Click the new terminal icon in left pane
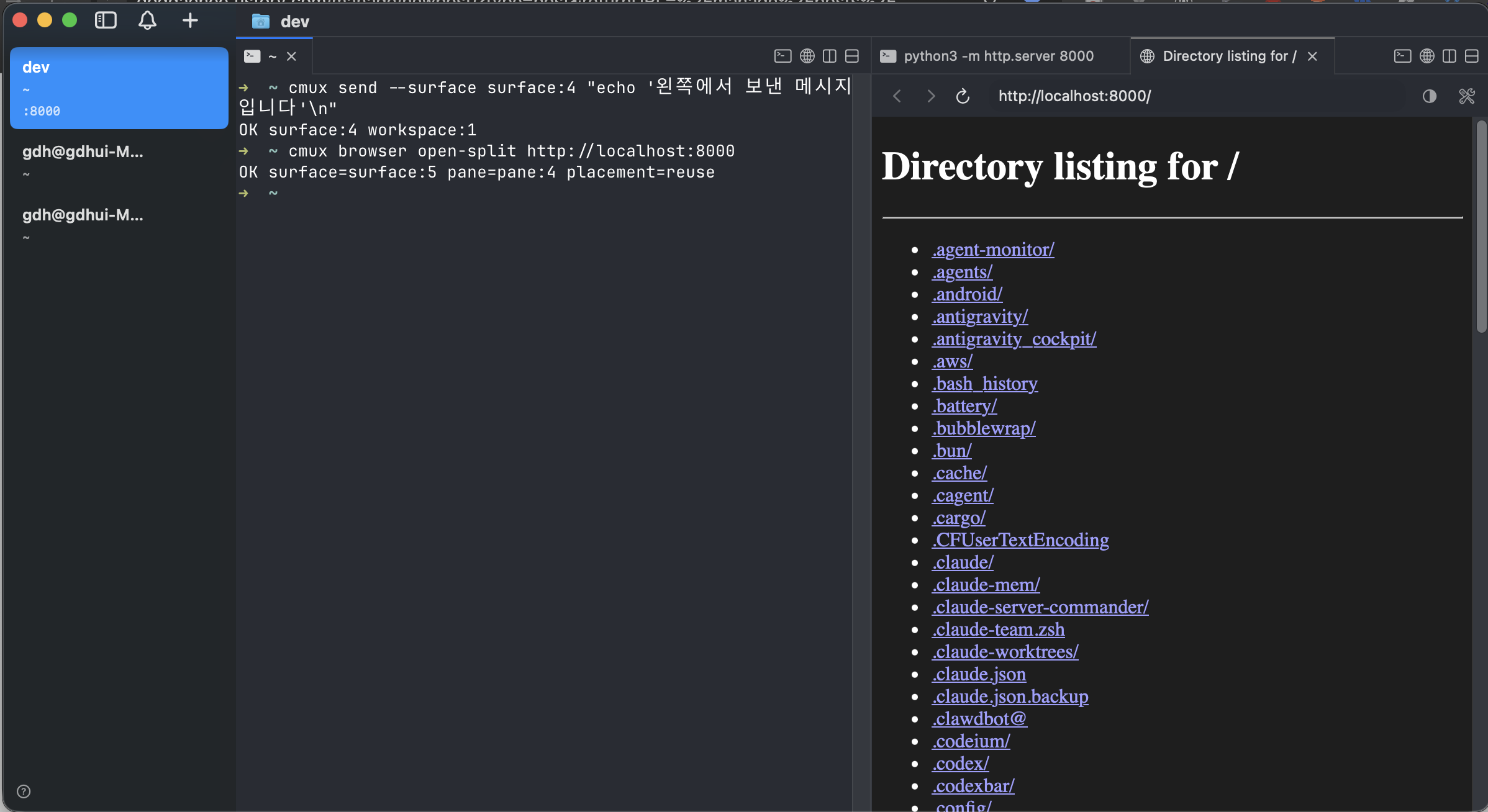Image resolution: width=1488 pixels, height=812 pixels. coord(783,56)
